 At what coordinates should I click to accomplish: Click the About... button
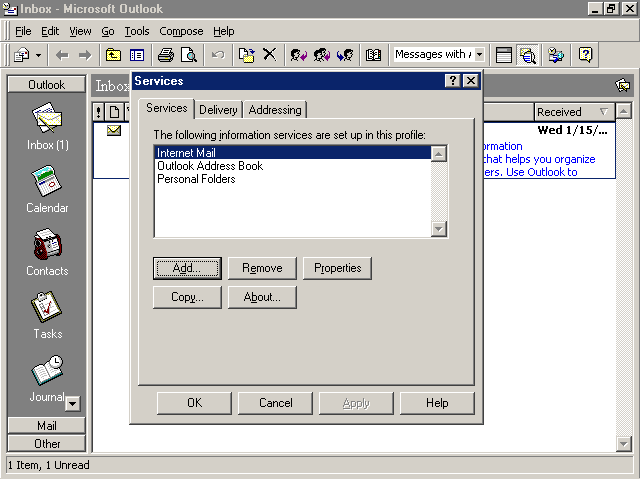pos(262,297)
